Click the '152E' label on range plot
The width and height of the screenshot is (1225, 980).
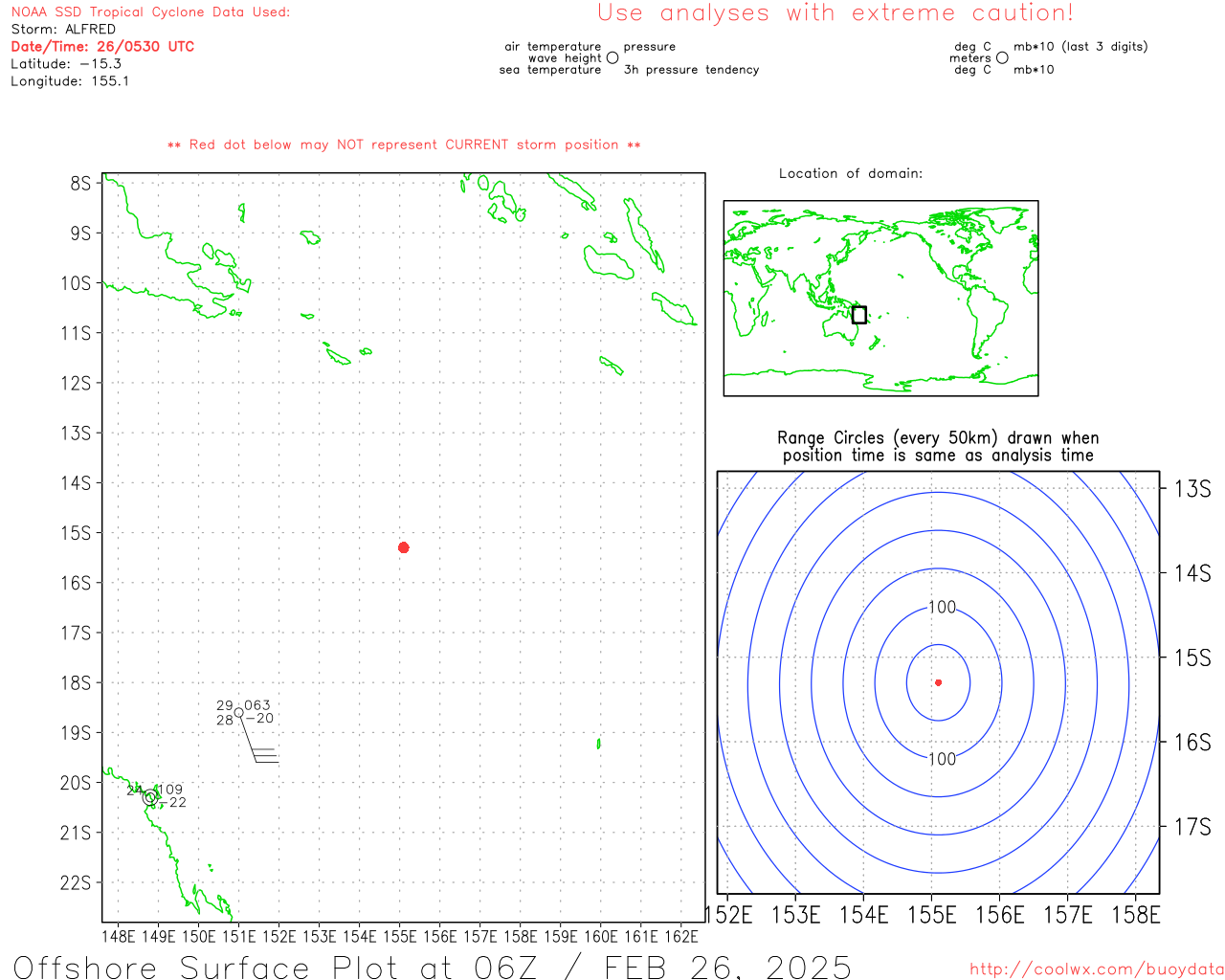729,916
